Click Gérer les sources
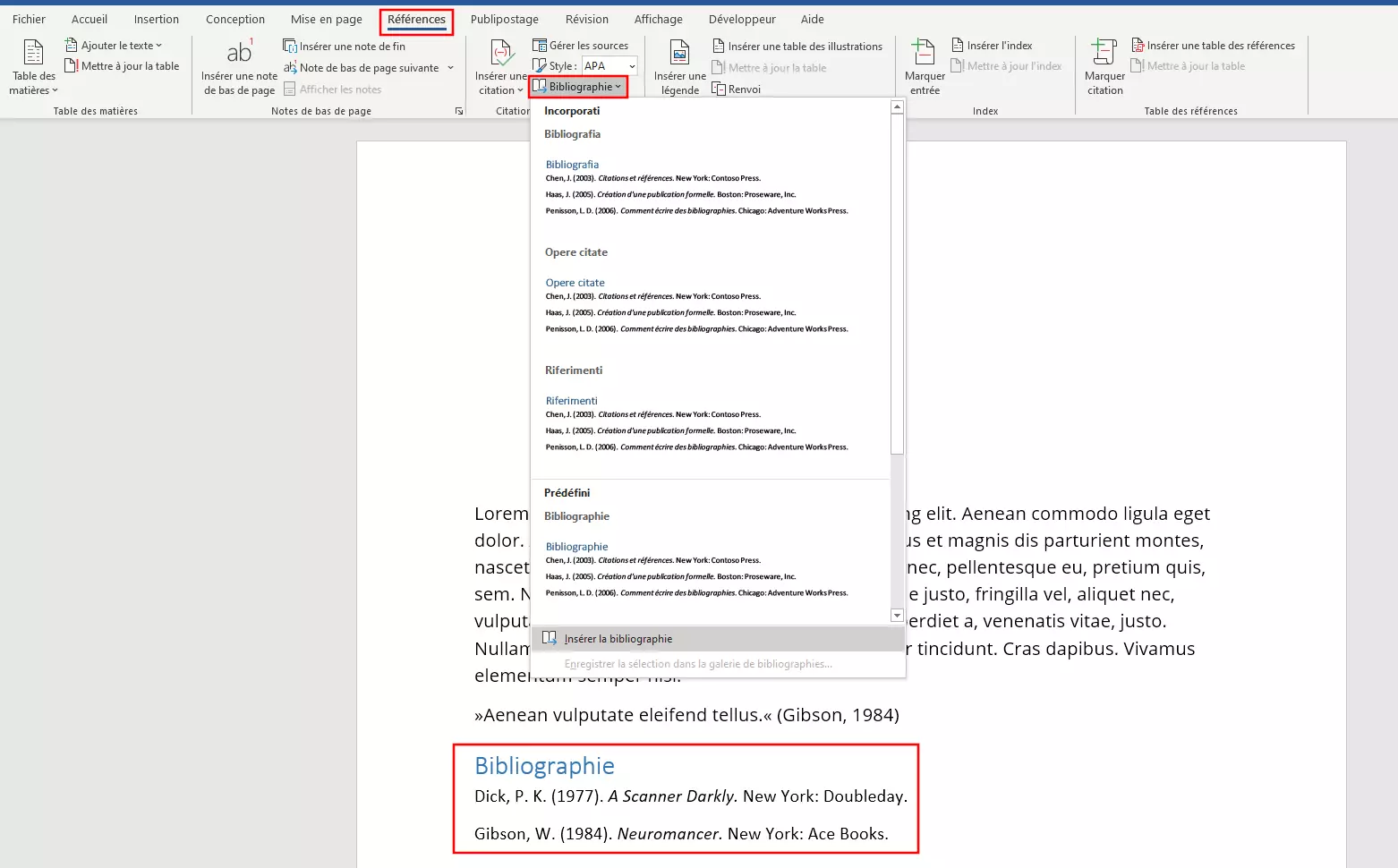Screen dimensions: 1398x868 pyautogui.click(x=581, y=46)
